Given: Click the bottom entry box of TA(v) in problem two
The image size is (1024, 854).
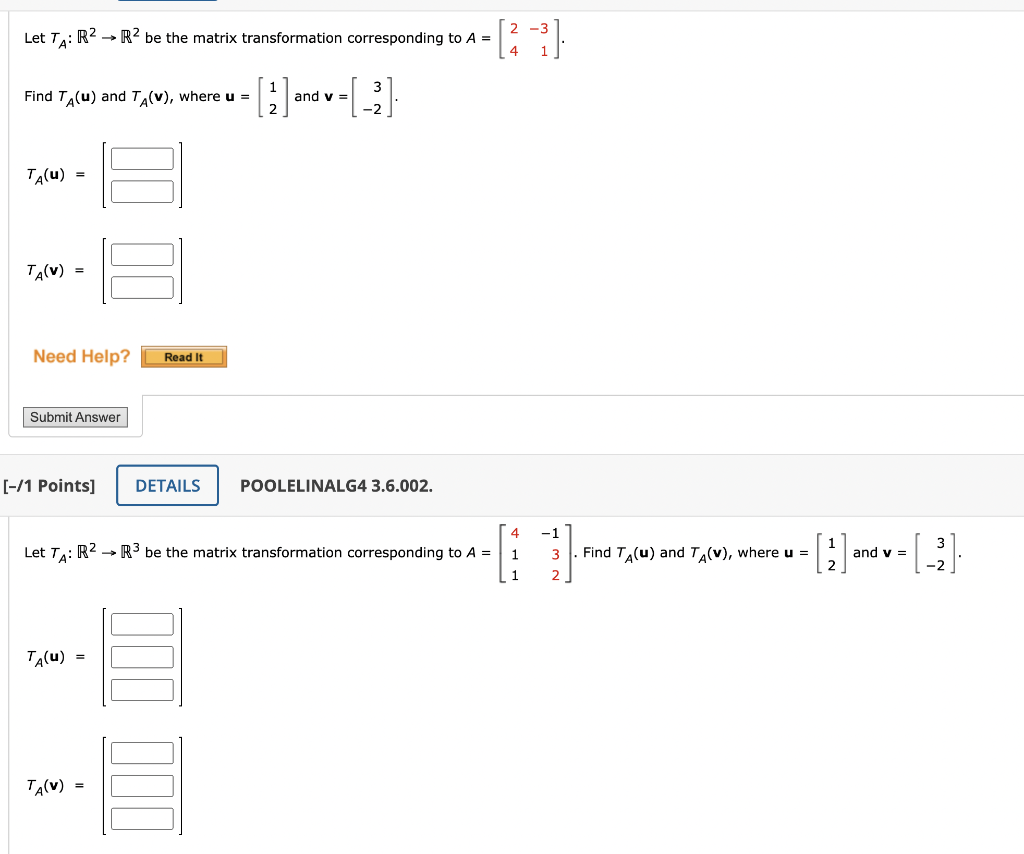Looking at the screenshot, I should click(x=142, y=818).
